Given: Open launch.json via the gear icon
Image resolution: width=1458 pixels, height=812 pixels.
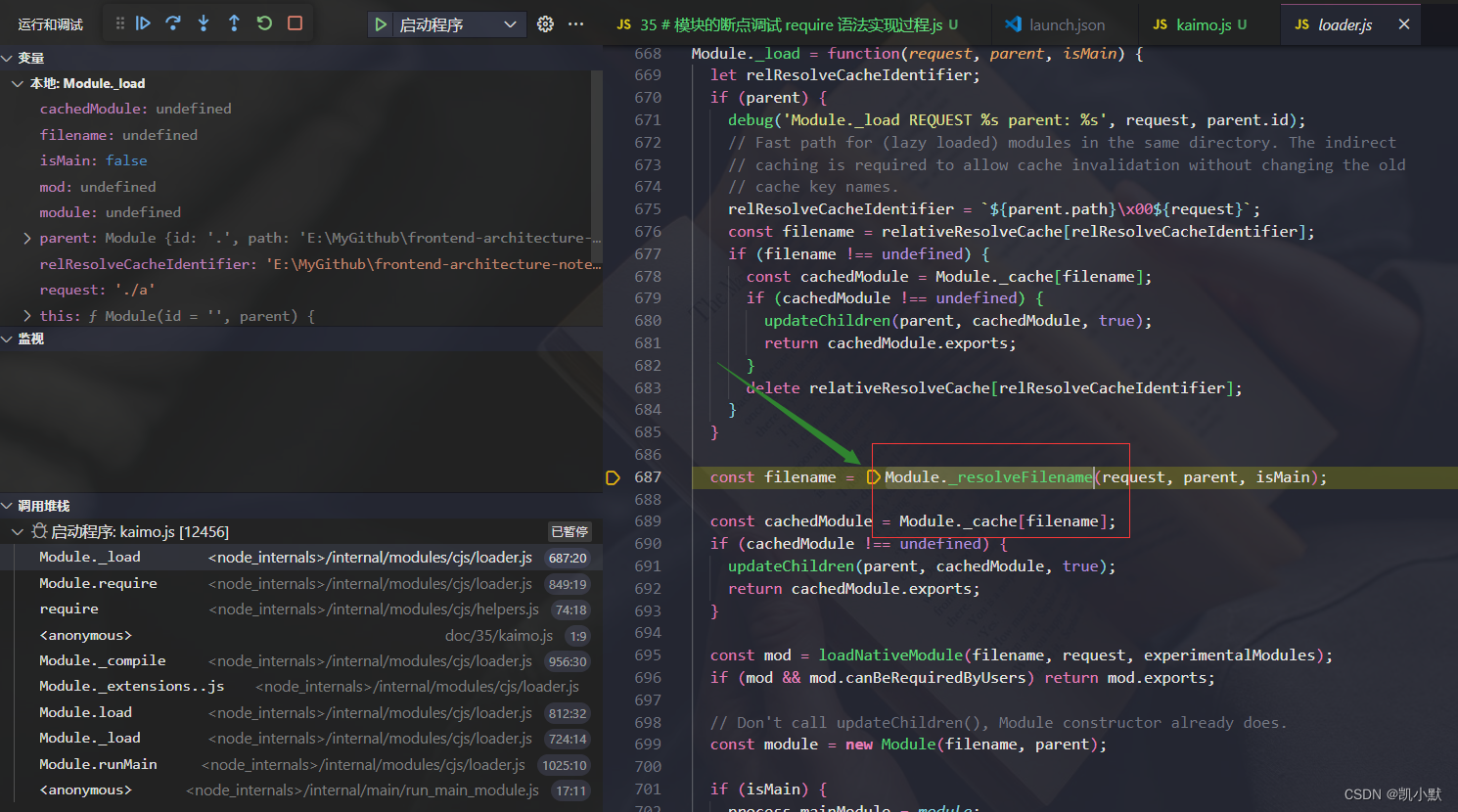Looking at the screenshot, I should coord(546,24).
